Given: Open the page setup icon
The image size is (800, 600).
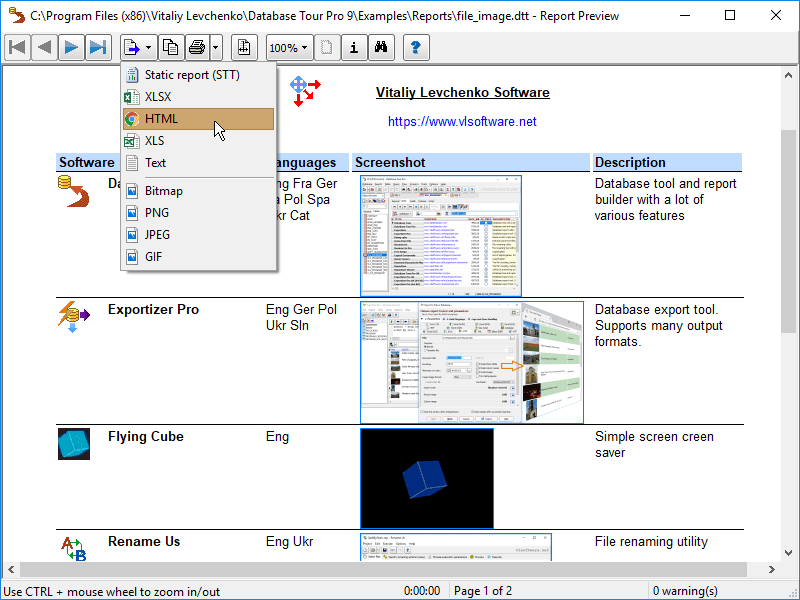Looking at the screenshot, I should 245,47.
